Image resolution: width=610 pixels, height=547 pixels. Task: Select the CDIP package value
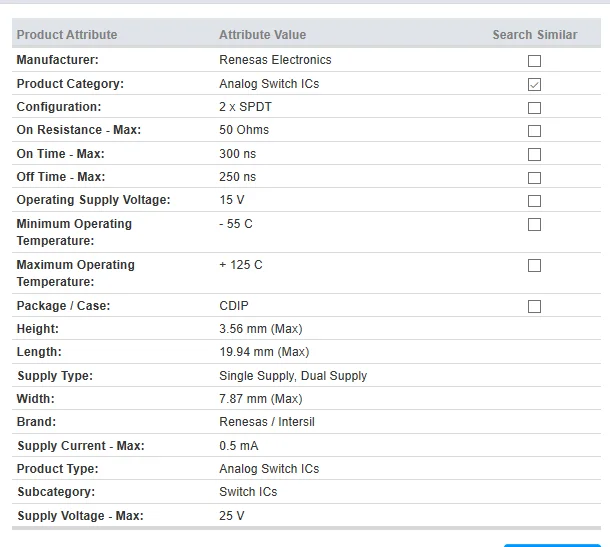pyautogui.click(x=234, y=306)
